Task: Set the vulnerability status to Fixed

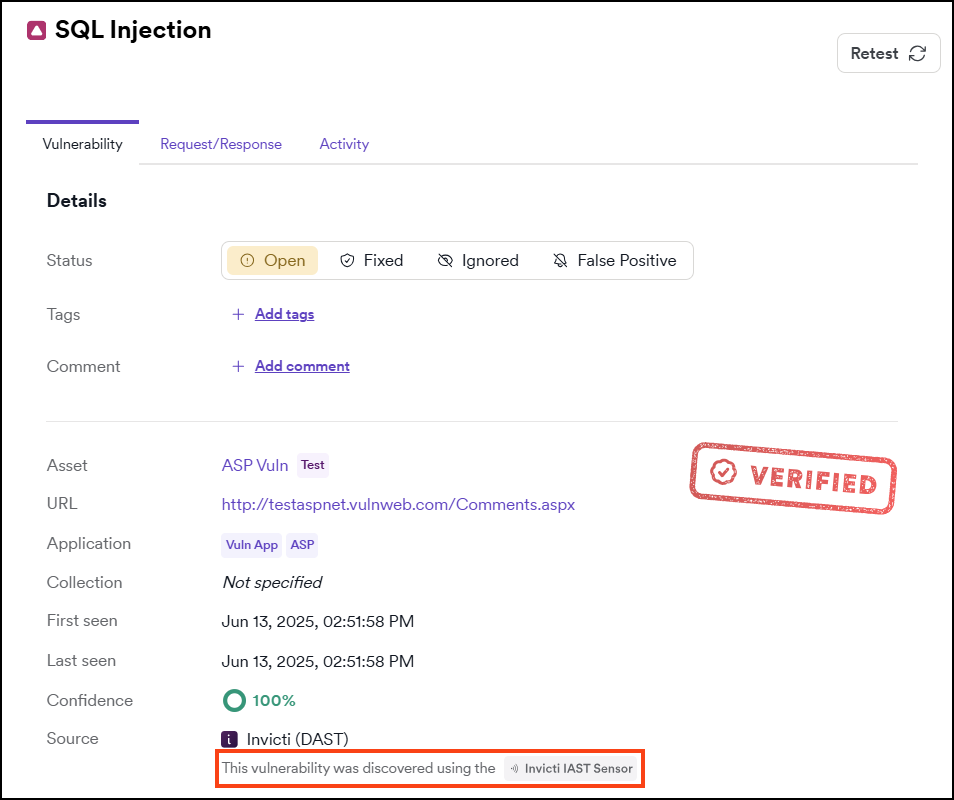Action: [371, 260]
